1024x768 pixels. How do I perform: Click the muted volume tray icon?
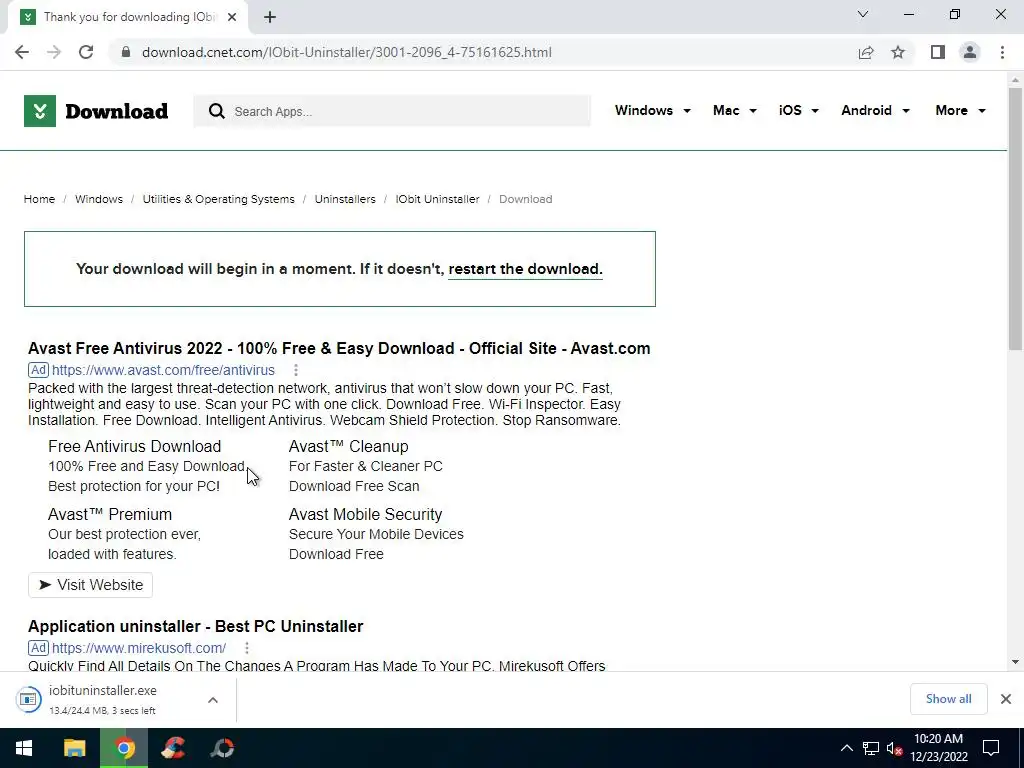pyautogui.click(x=895, y=748)
